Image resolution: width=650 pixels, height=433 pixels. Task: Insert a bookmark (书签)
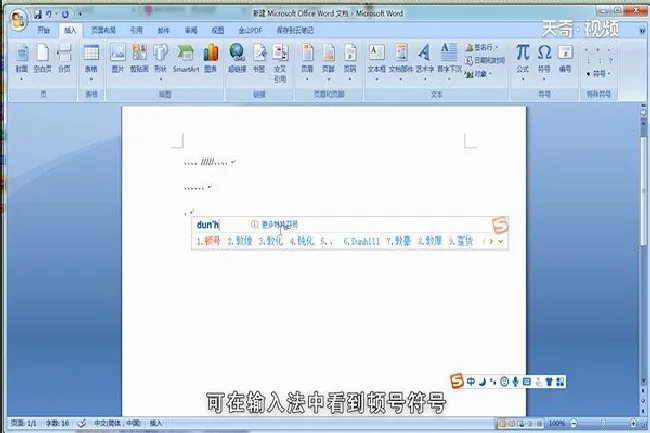[260, 58]
